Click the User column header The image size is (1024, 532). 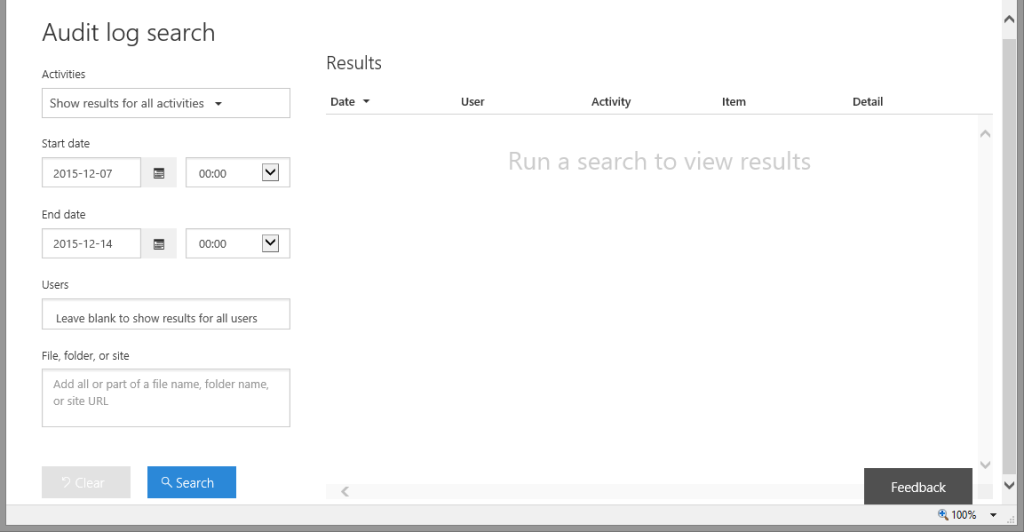click(472, 102)
